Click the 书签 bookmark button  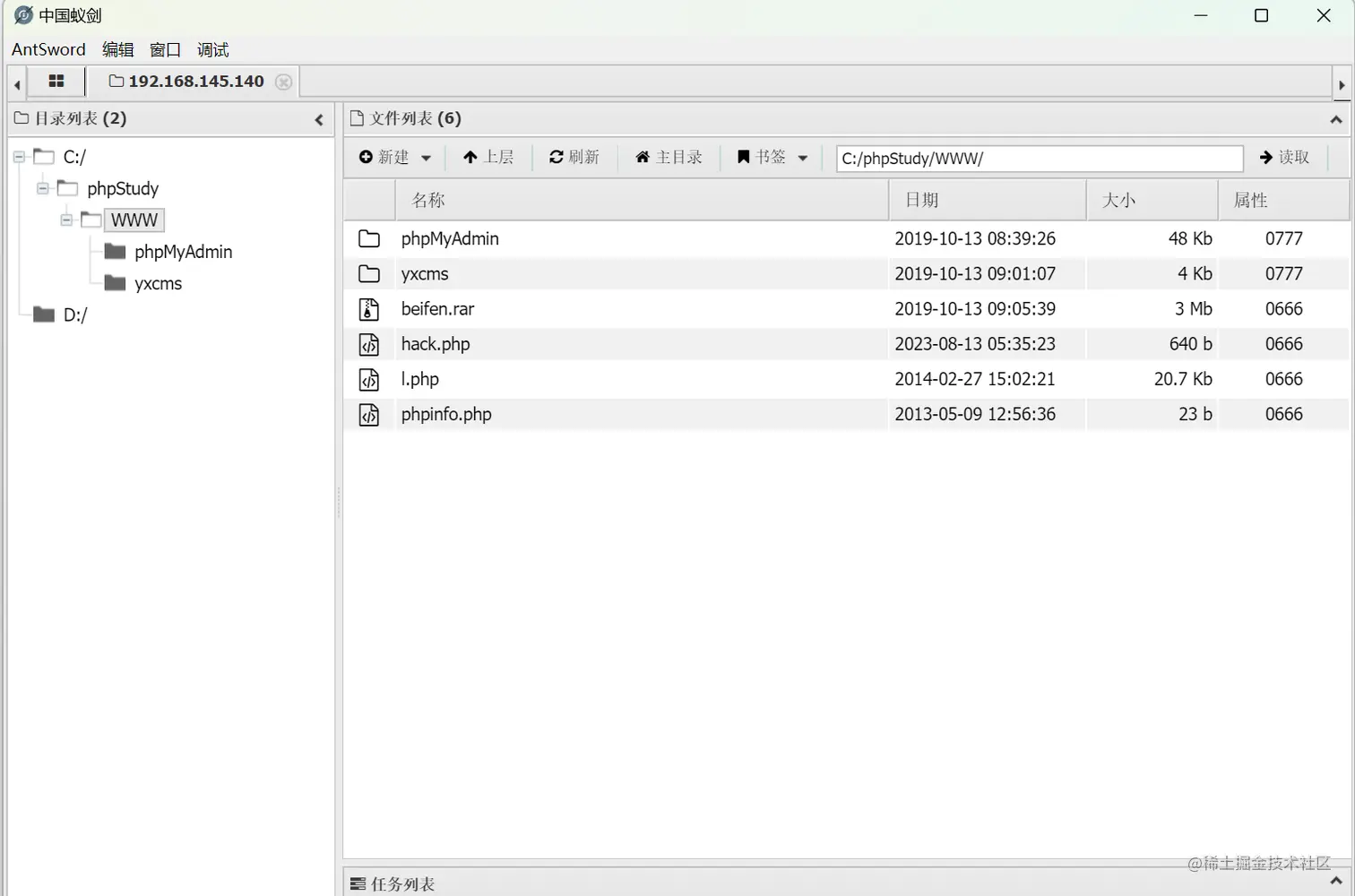(761, 157)
